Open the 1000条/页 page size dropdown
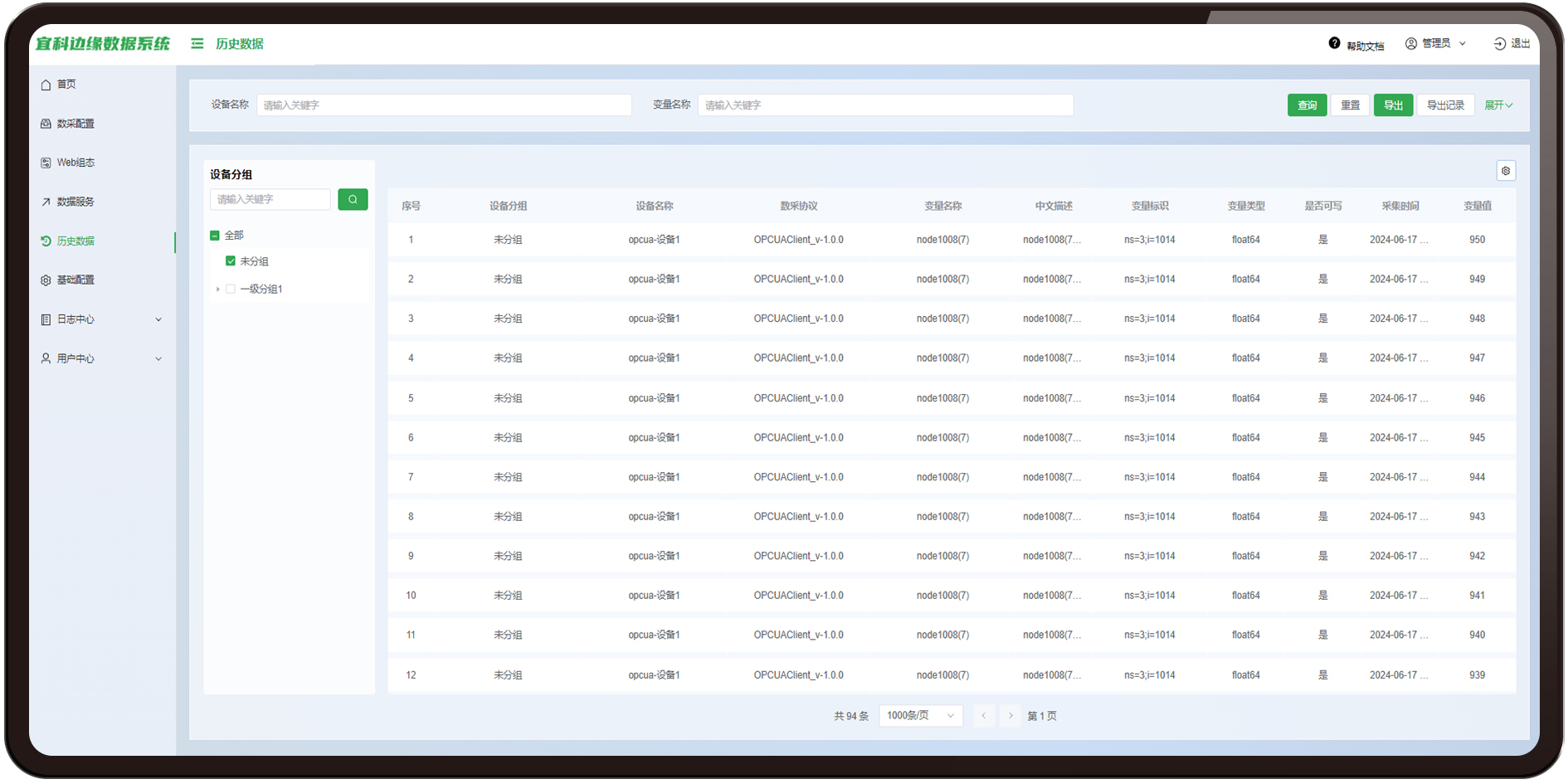The width and height of the screenshot is (1568, 784). click(920, 716)
